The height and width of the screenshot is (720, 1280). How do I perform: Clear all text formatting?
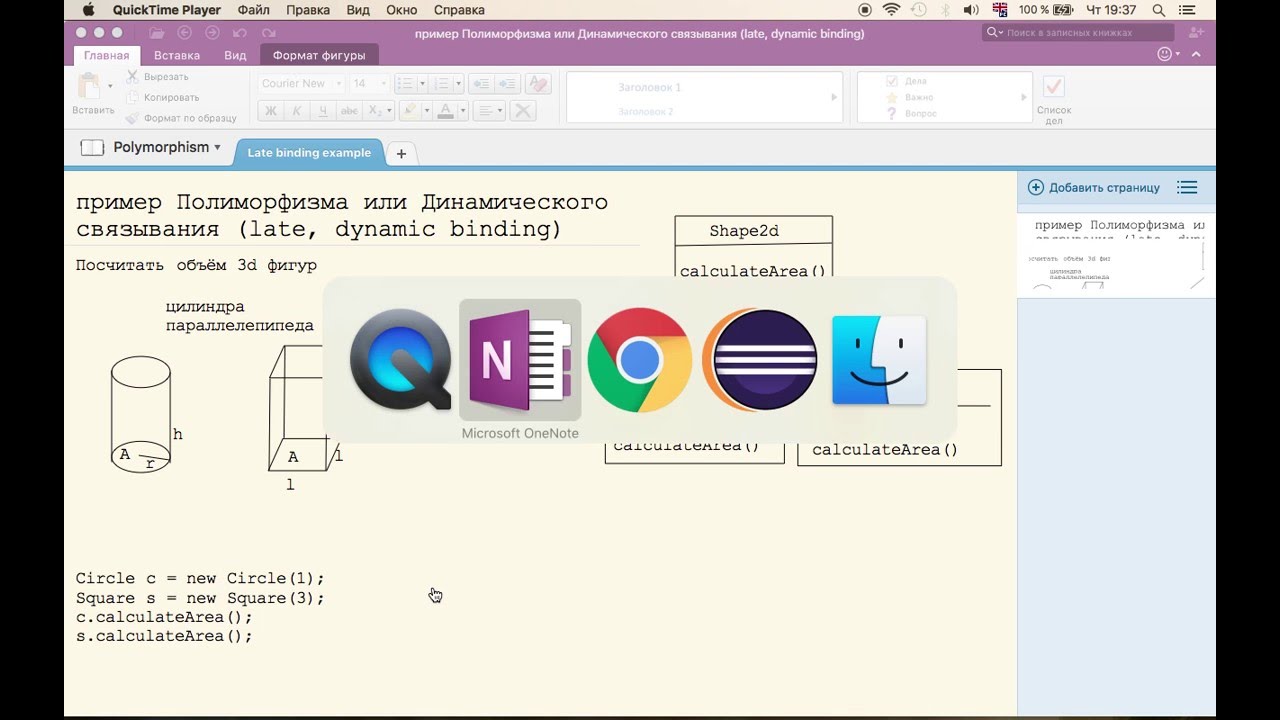(x=538, y=84)
